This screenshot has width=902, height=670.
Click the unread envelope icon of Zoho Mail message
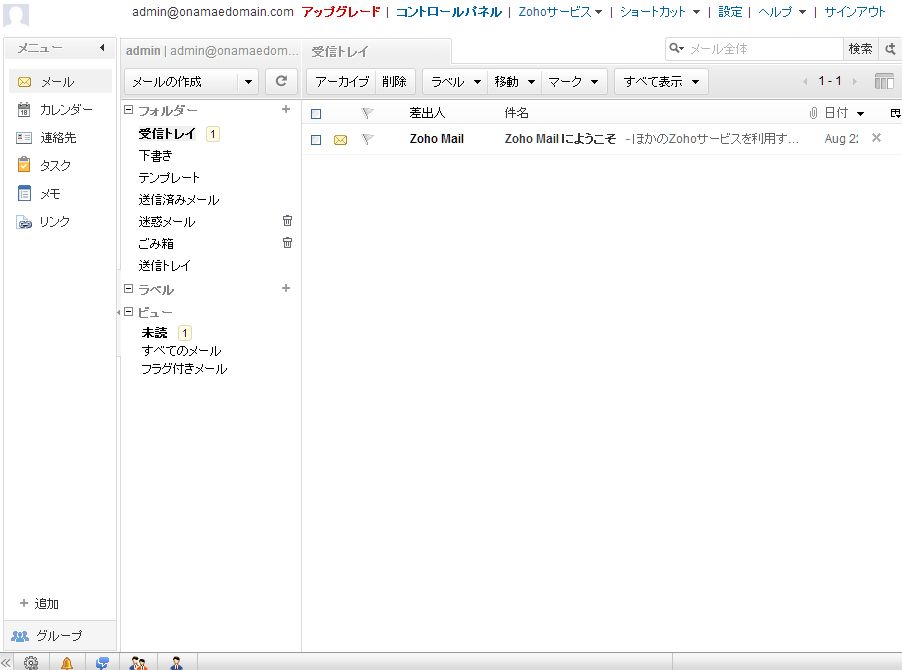pos(341,139)
